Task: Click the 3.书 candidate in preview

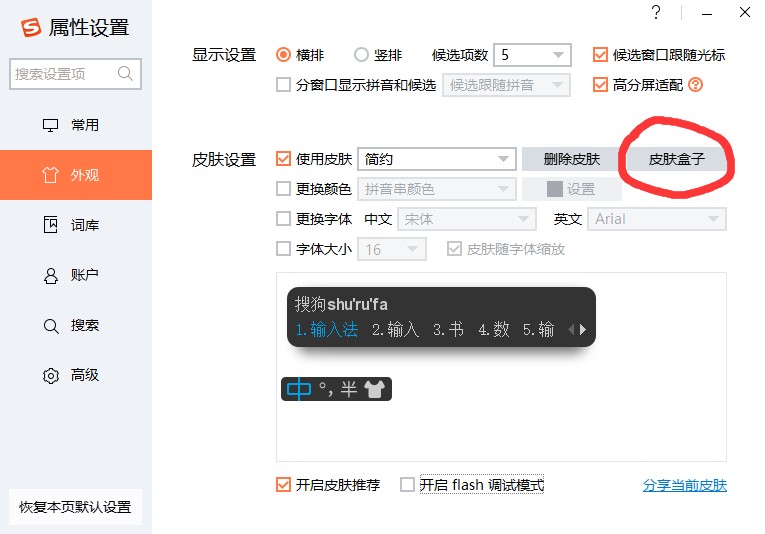Action: (448, 330)
